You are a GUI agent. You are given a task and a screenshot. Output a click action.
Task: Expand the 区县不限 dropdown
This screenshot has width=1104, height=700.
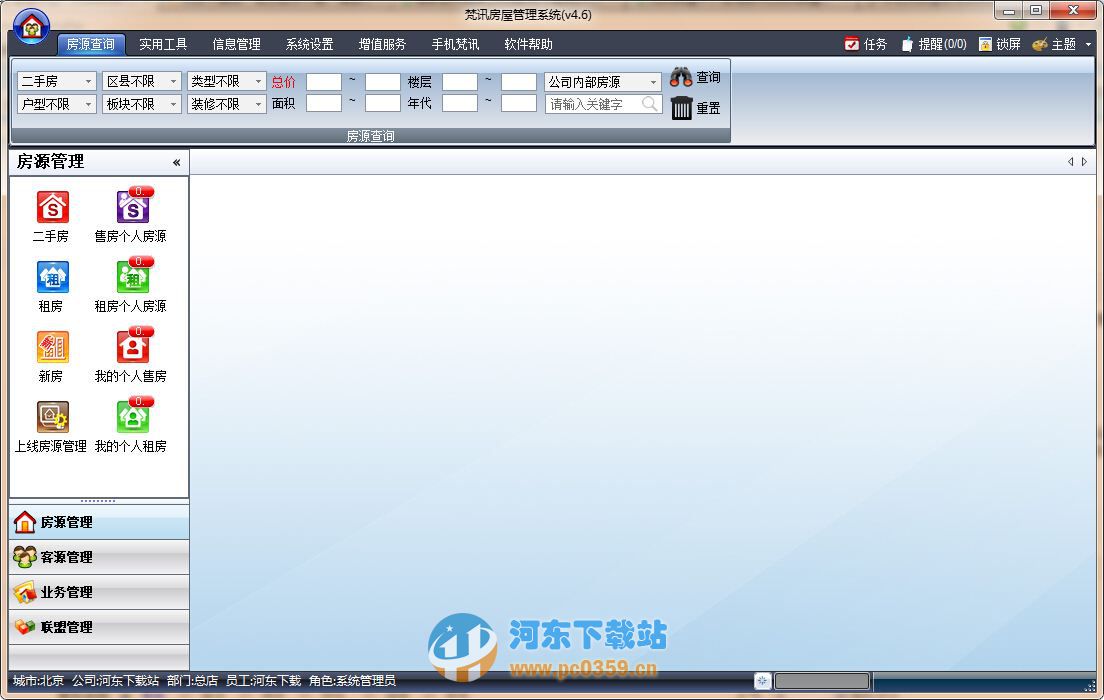click(173, 82)
